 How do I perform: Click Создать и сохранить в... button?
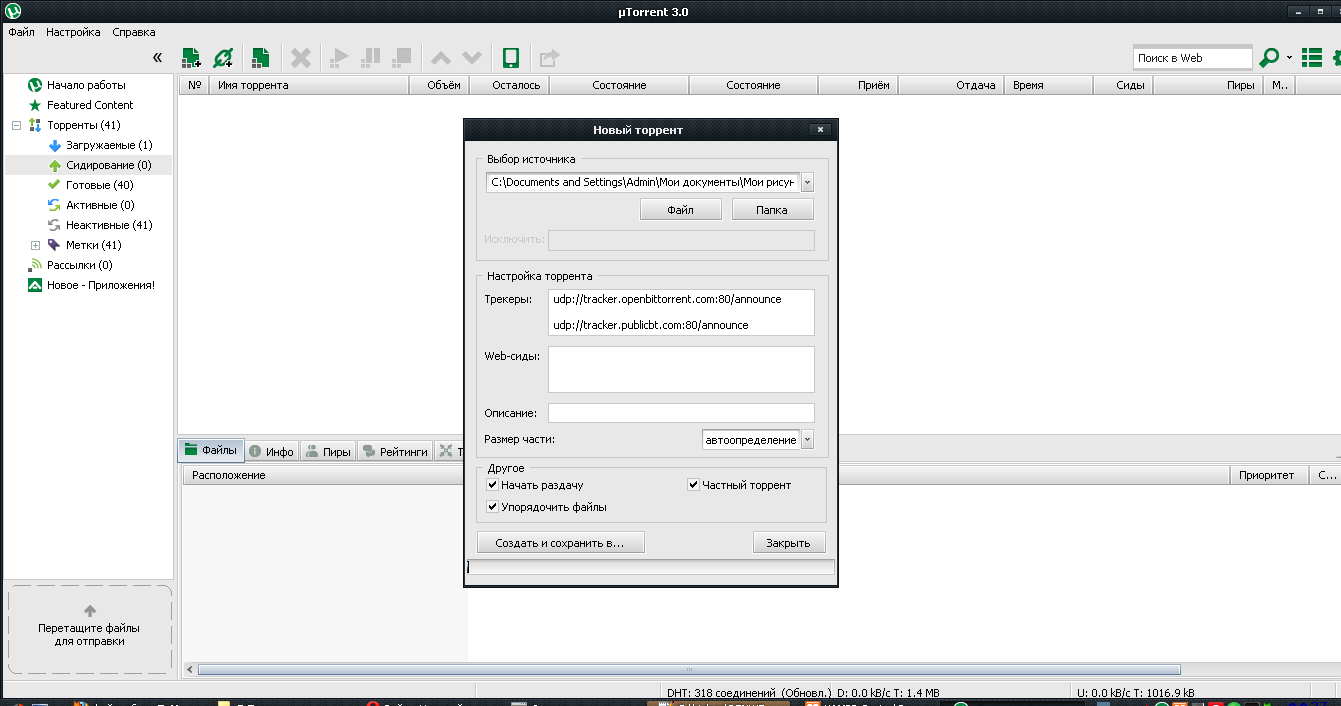pyautogui.click(x=561, y=543)
